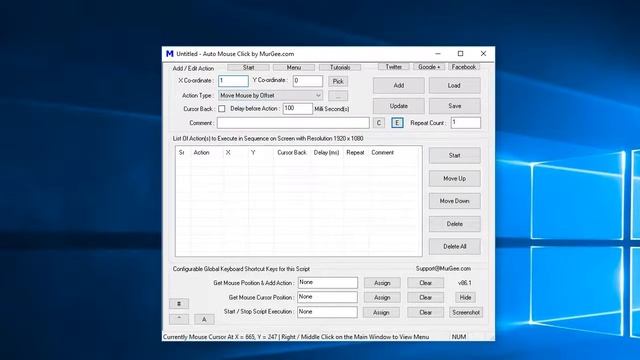Click the A button at bottom left
640x360 pixels.
pyautogui.click(x=204, y=319)
